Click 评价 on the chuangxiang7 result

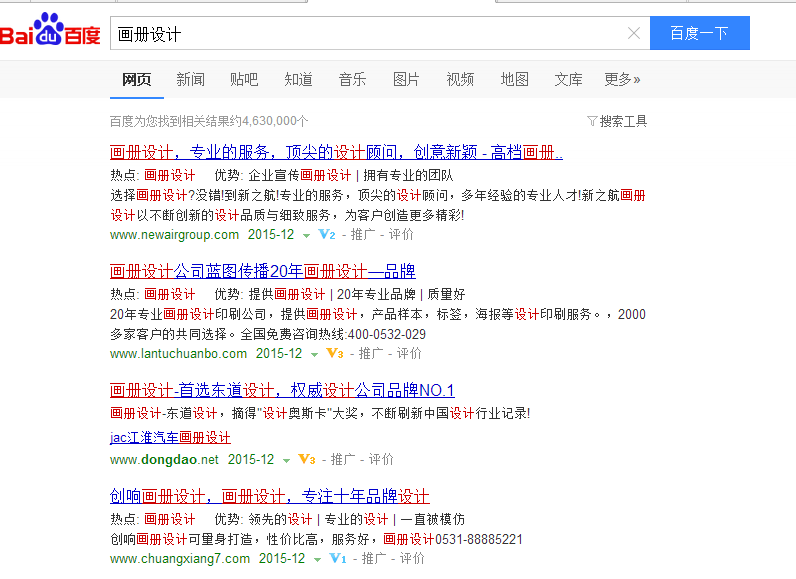412,559
